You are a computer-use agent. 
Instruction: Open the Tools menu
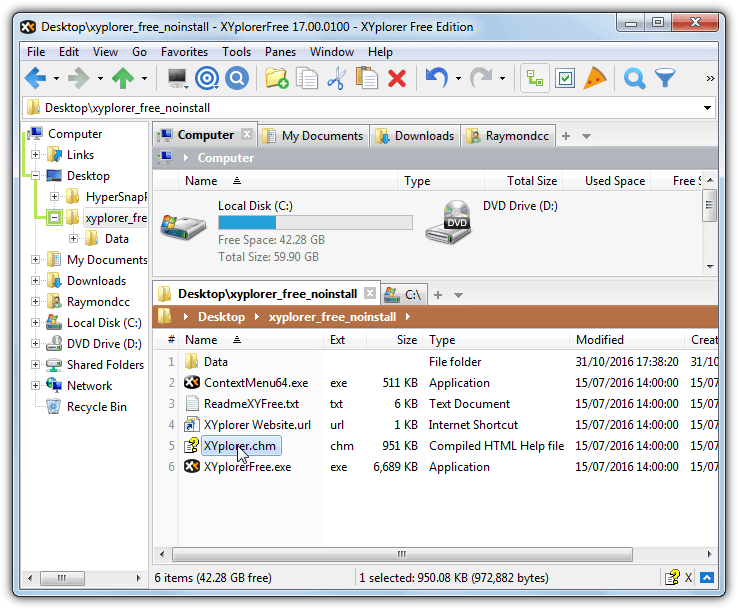click(237, 52)
